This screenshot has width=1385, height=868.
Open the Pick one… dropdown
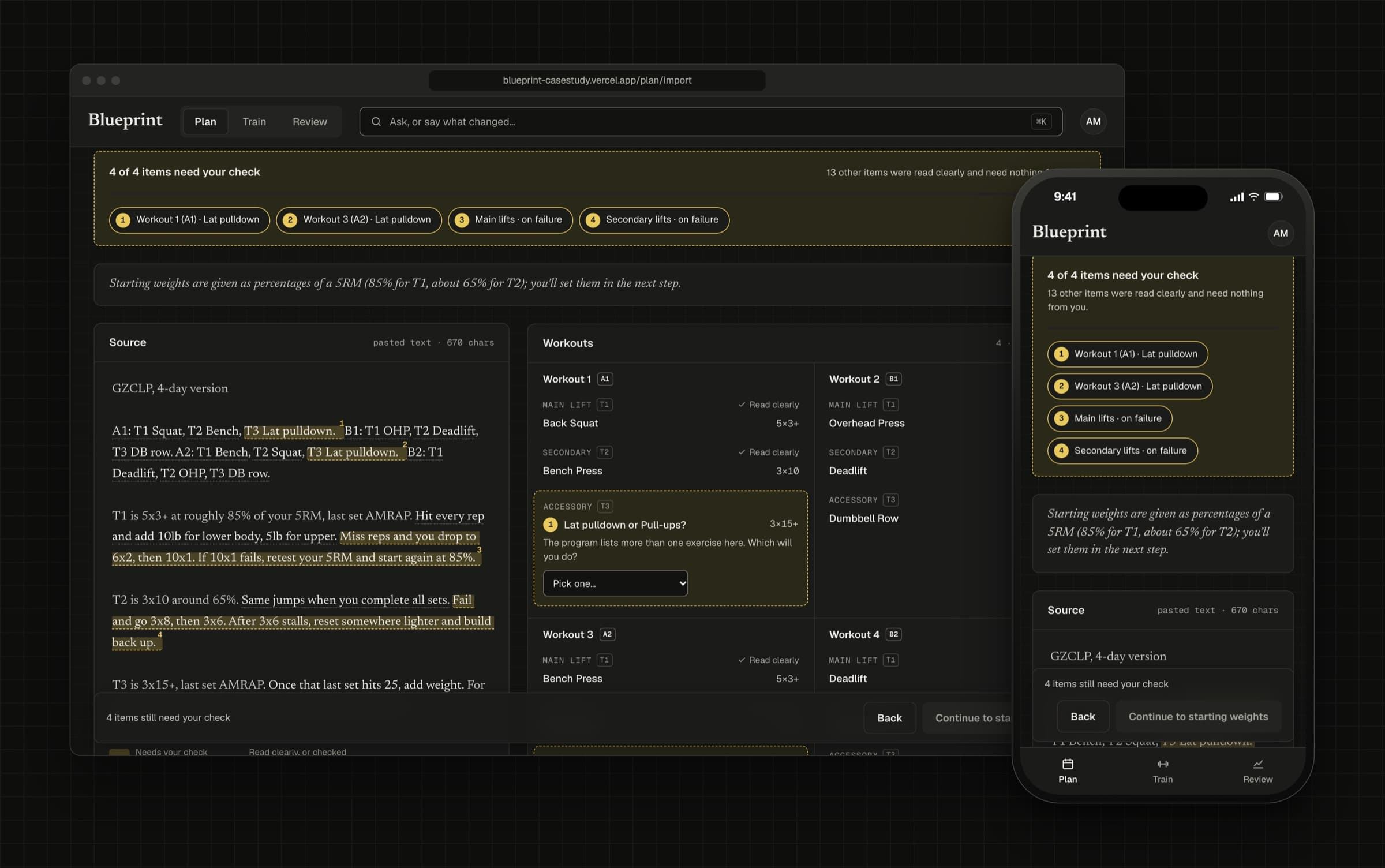[615, 583]
